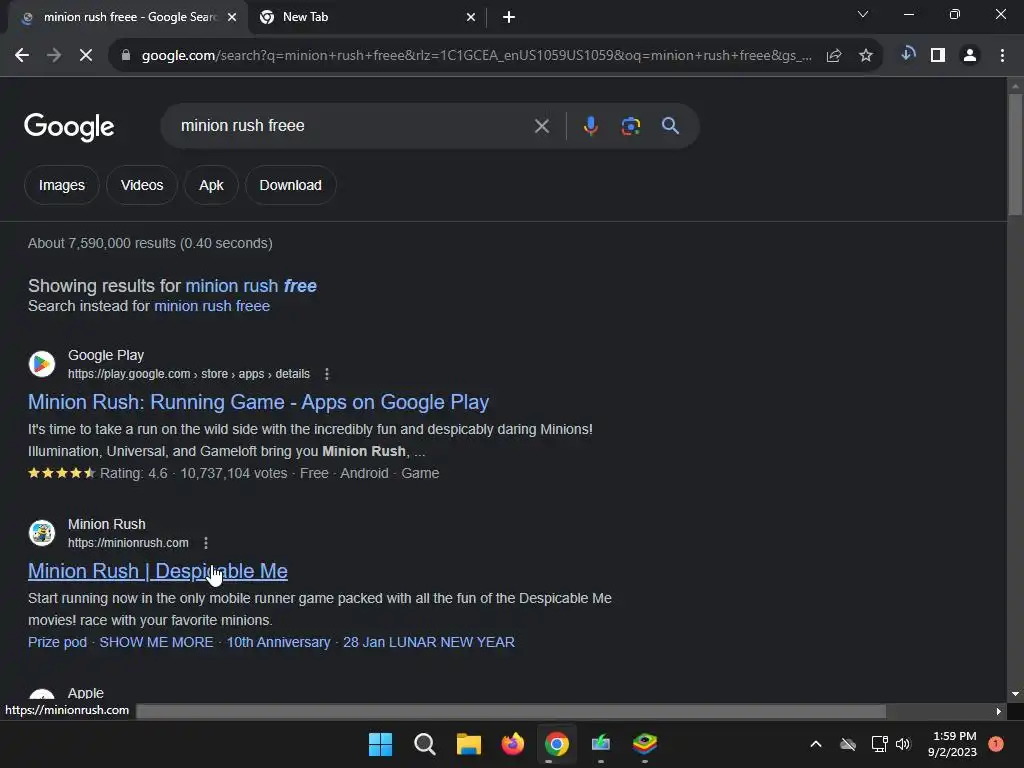Click the Apple result favicon
The height and width of the screenshot is (768, 1024).
(x=42, y=695)
